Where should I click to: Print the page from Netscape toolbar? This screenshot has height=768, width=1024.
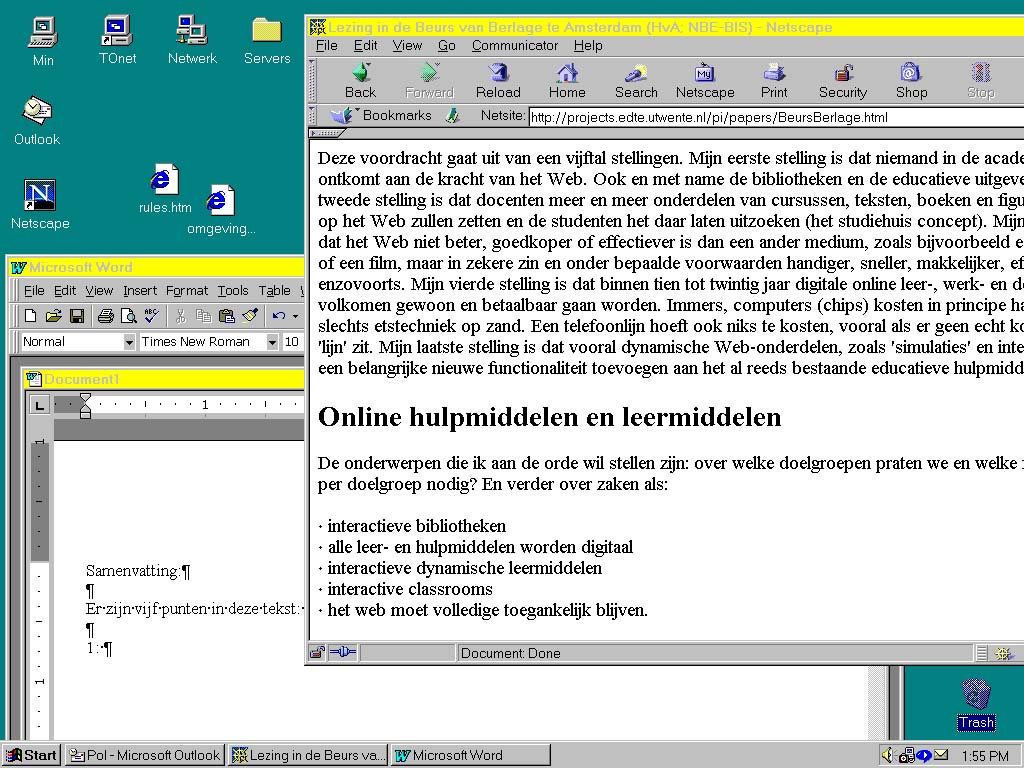point(774,80)
